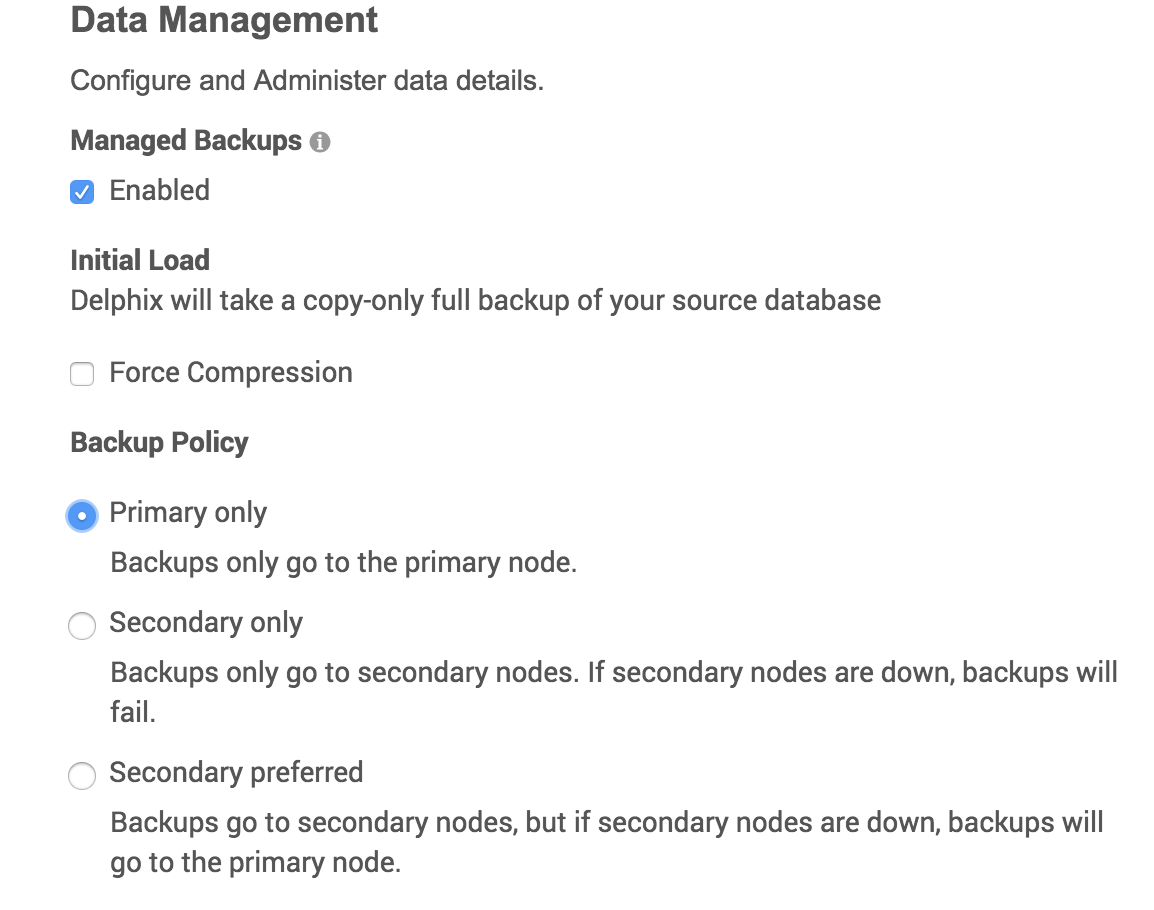Click the Force Compression label
1154x910 pixels.
point(230,372)
